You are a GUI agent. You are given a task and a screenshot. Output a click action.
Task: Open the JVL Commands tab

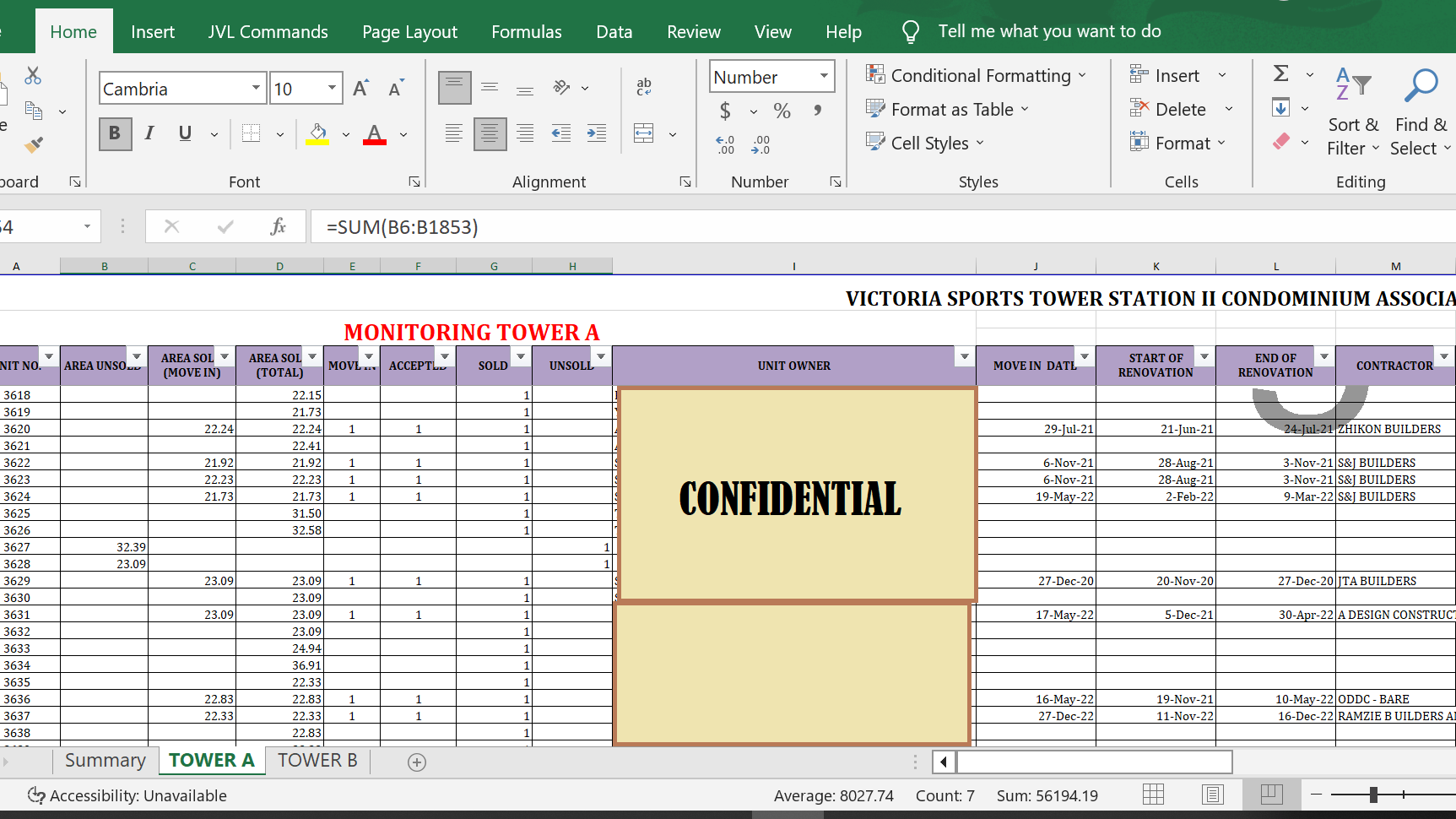[268, 32]
